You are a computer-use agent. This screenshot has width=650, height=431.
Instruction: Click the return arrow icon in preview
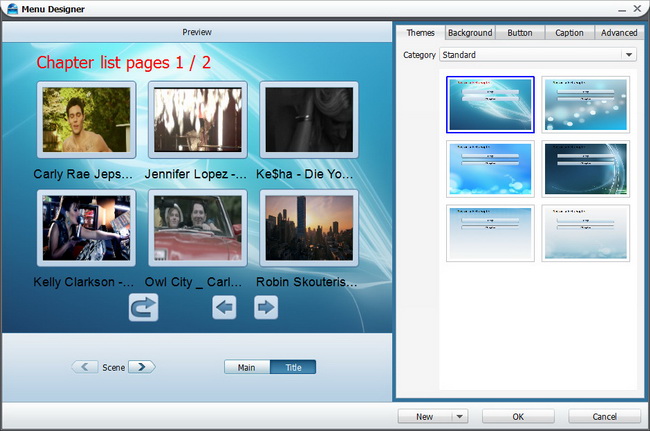[x=143, y=308]
